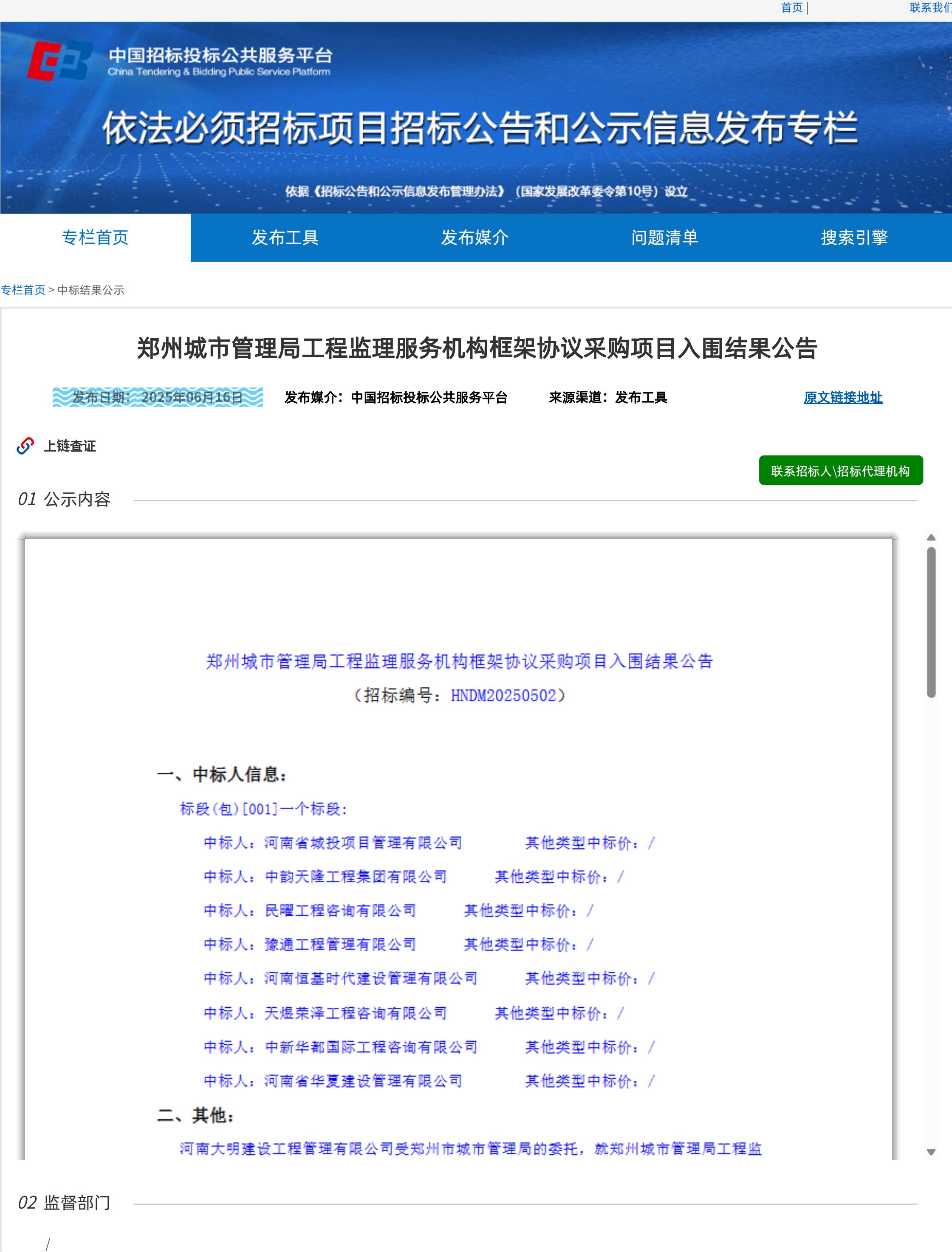Click 河南省华夏建设管理有限公司 bidder name
The image size is (952, 1252).
coord(363,1081)
